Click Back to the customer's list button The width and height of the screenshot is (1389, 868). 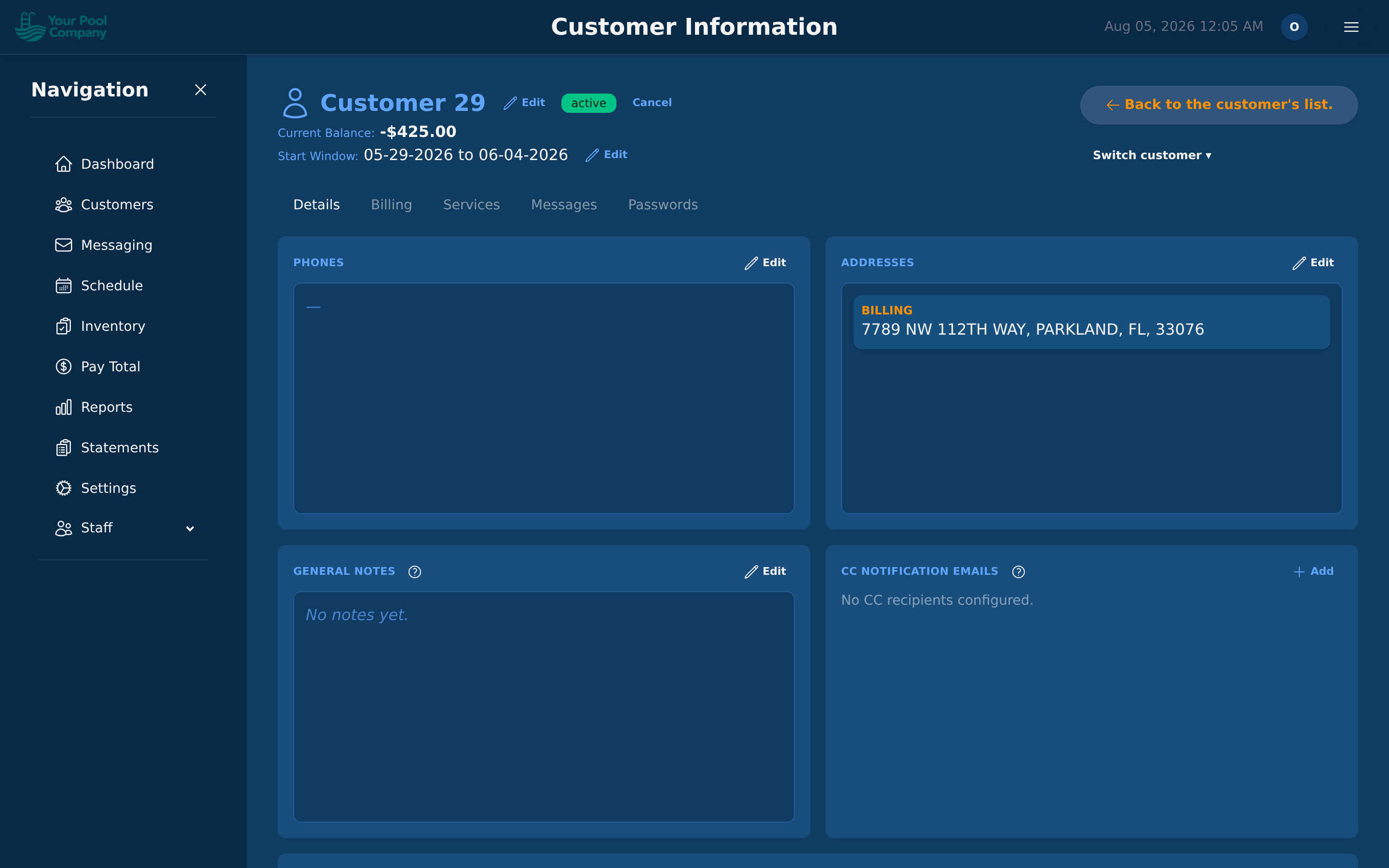click(x=1219, y=105)
